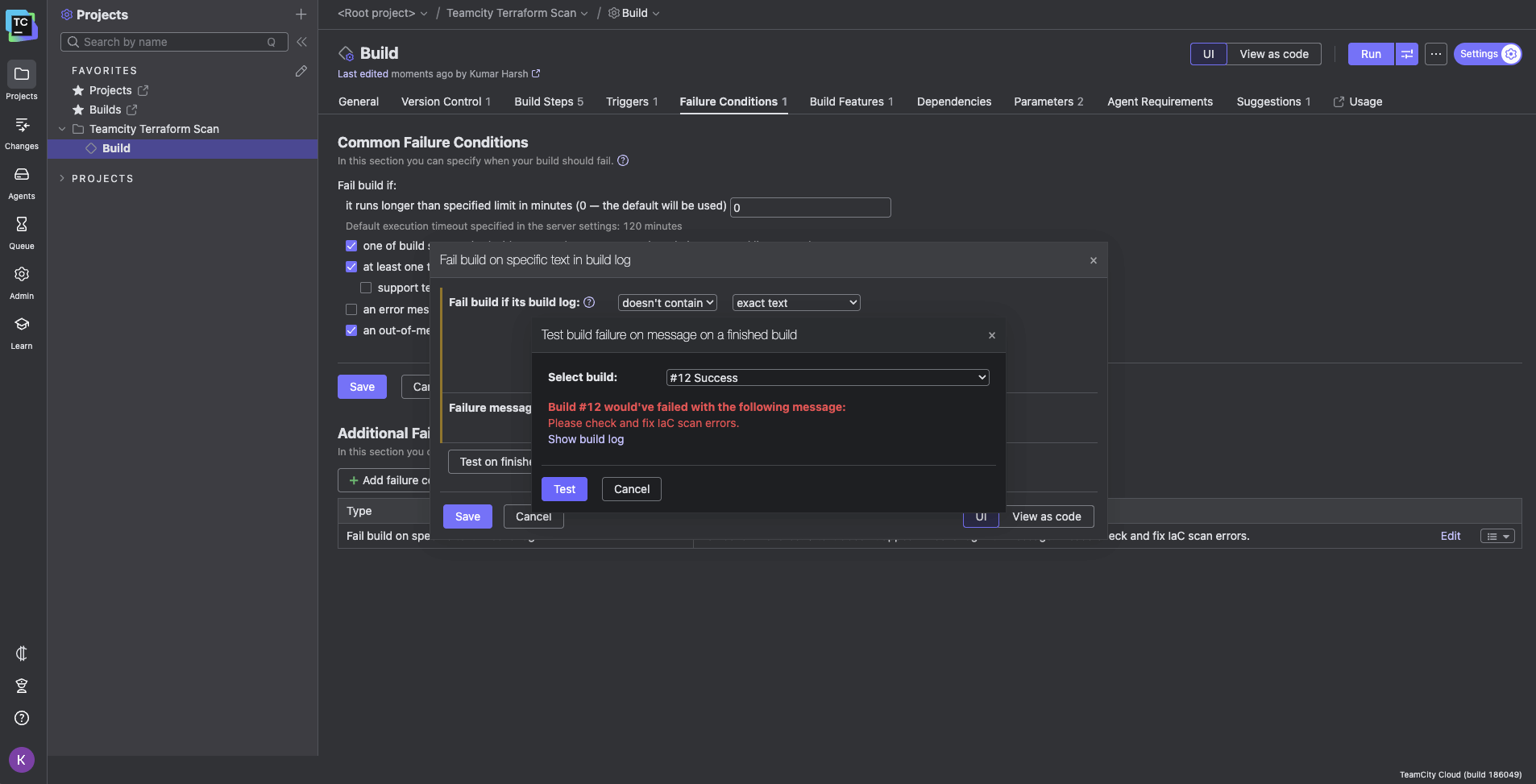Close the Fail build on specific text dialog
Viewport: 1536px width, 784px height.
(x=1094, y=260)
